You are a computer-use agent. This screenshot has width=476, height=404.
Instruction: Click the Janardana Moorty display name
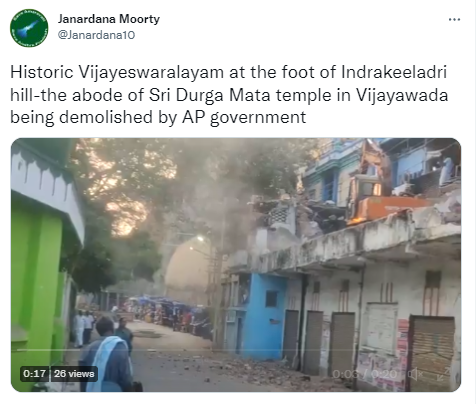(109, 19)
